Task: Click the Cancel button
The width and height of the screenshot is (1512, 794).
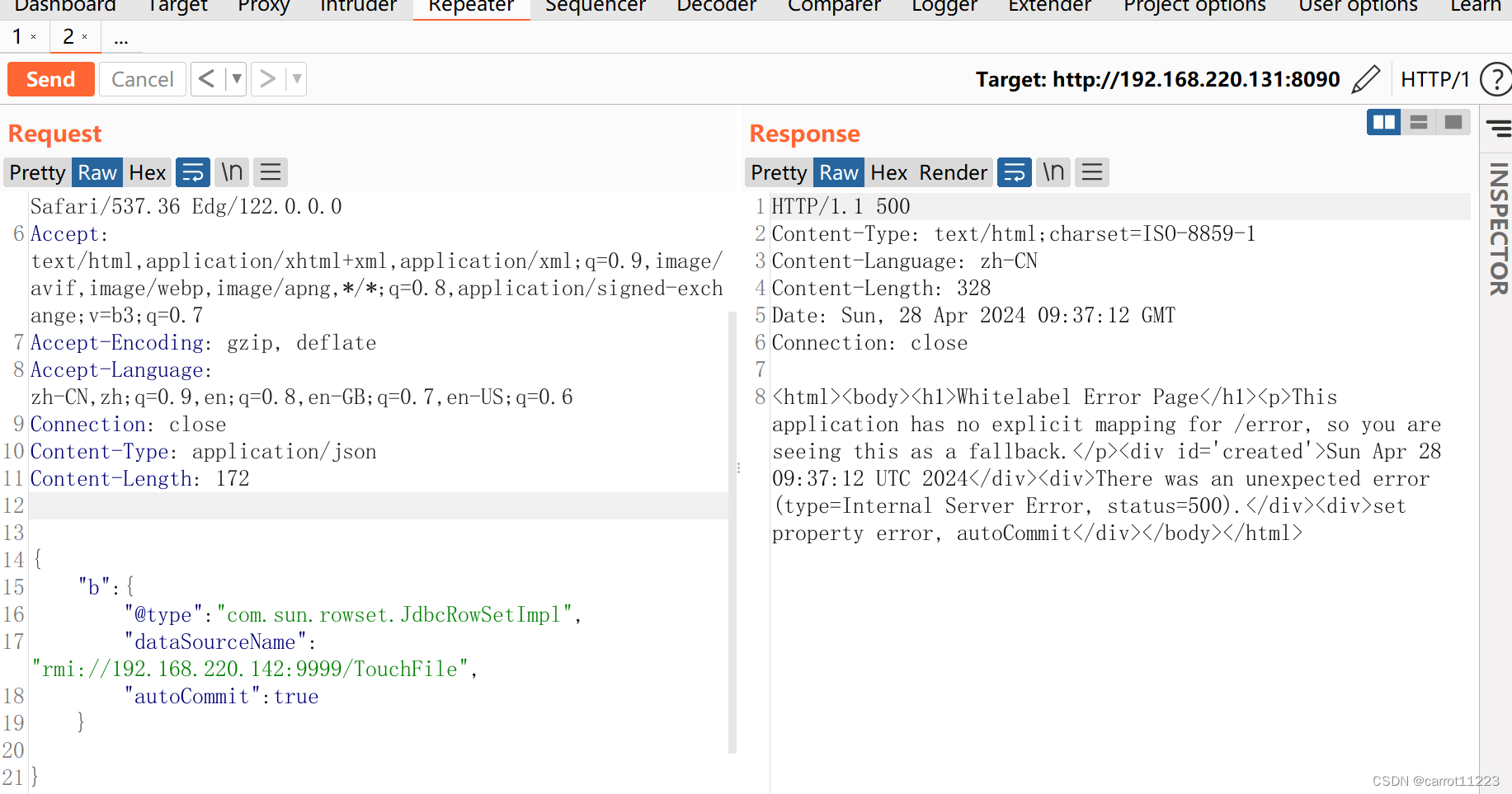Action: click(143, 79)
